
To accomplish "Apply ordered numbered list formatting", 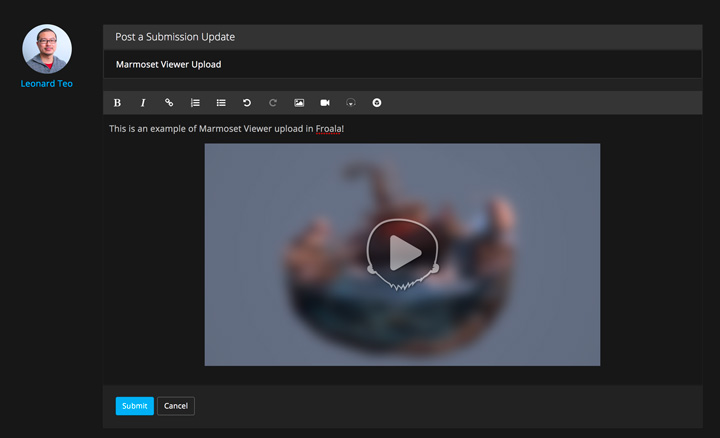I will (195, 103).
